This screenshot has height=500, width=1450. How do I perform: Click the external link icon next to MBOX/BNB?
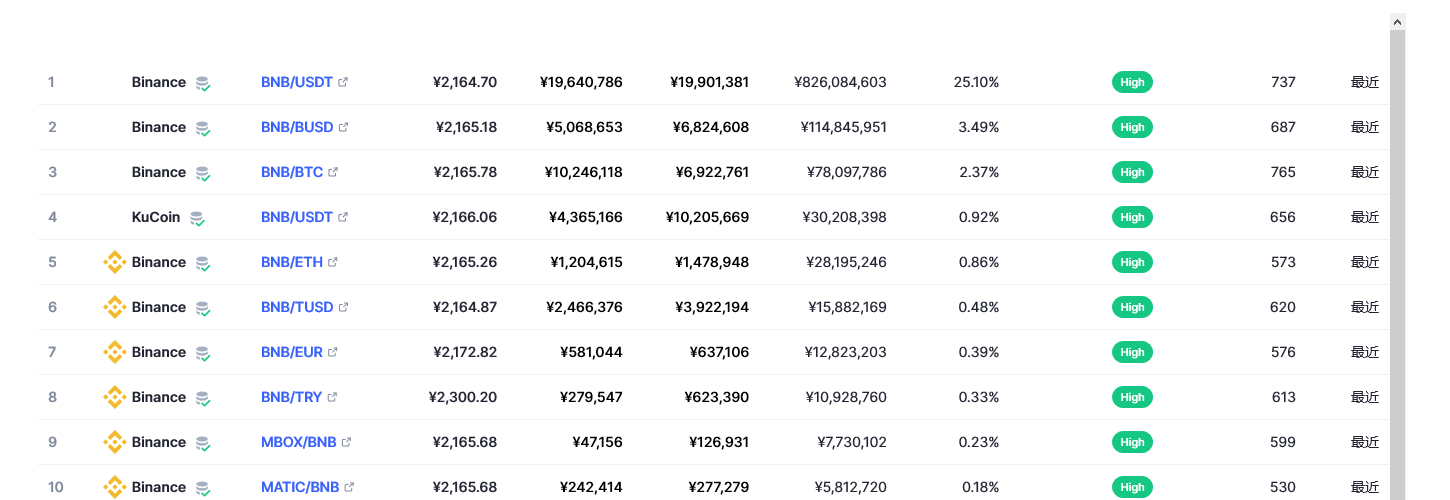click(x=347, y=442)
